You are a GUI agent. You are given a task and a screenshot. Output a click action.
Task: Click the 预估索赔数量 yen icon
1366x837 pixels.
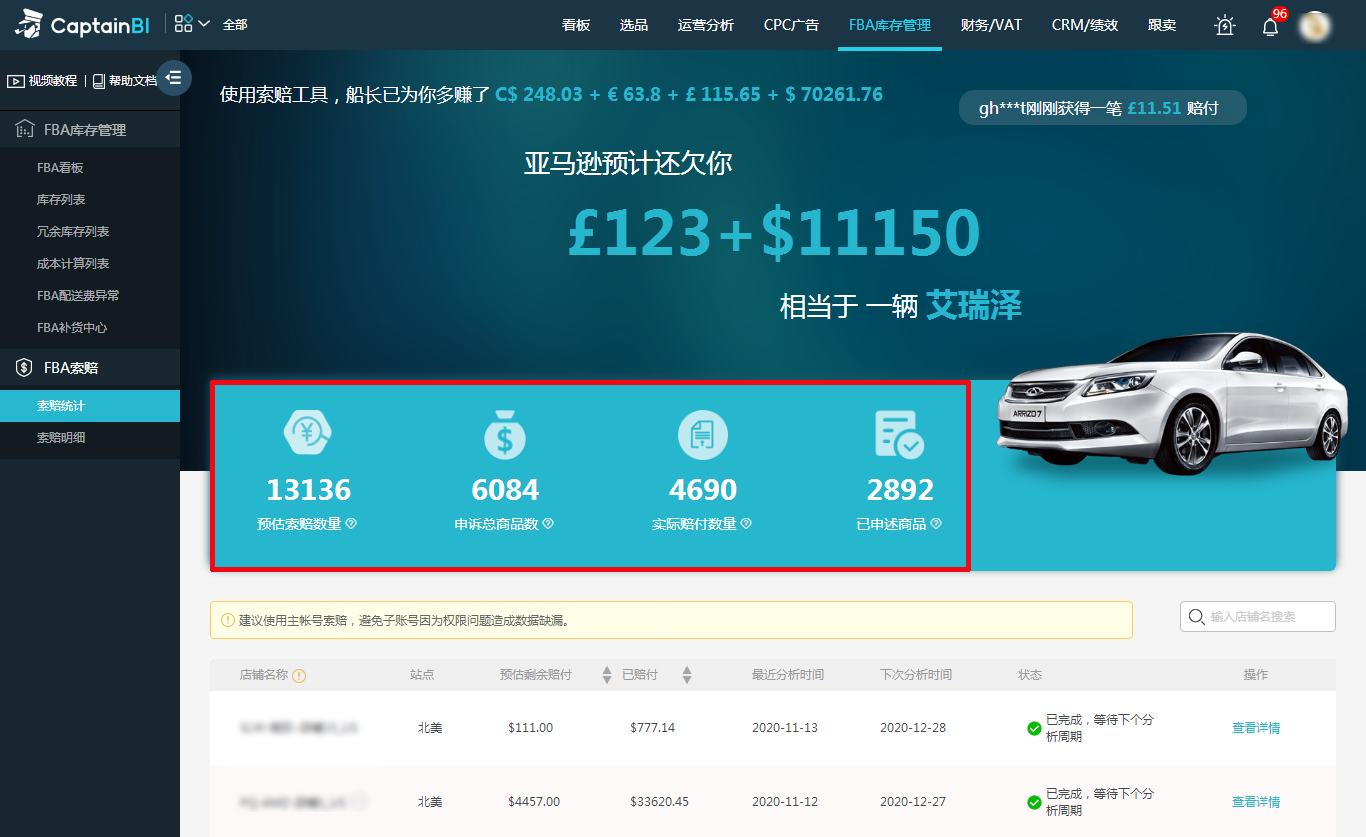click(x=308, y=434)
